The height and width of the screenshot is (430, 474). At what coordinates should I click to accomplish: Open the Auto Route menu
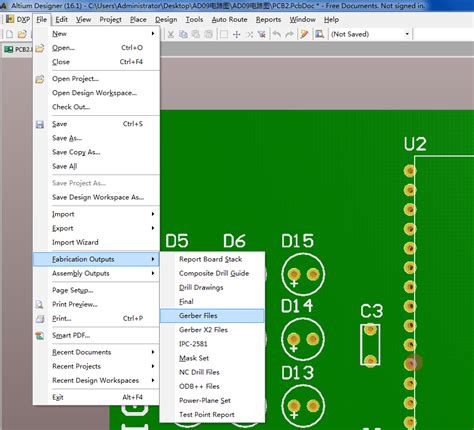tap(229, 20)
